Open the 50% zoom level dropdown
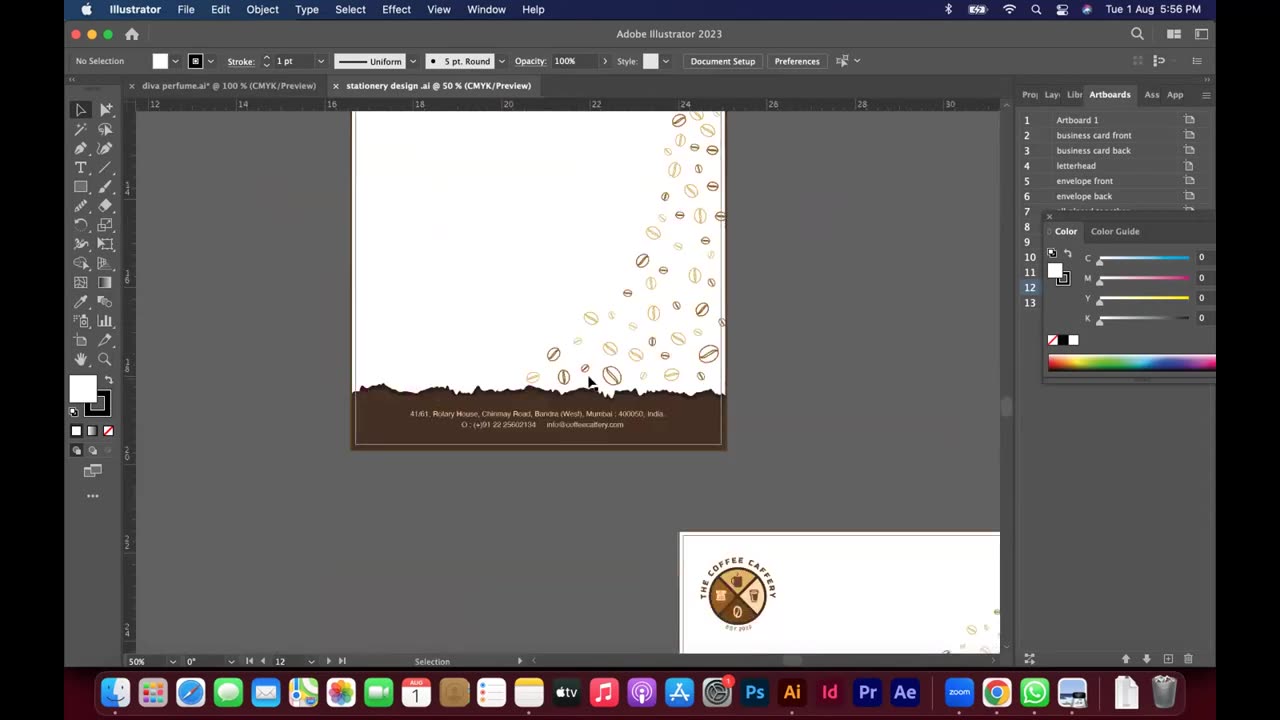1280x720 pixels. [x=172, y=661]
